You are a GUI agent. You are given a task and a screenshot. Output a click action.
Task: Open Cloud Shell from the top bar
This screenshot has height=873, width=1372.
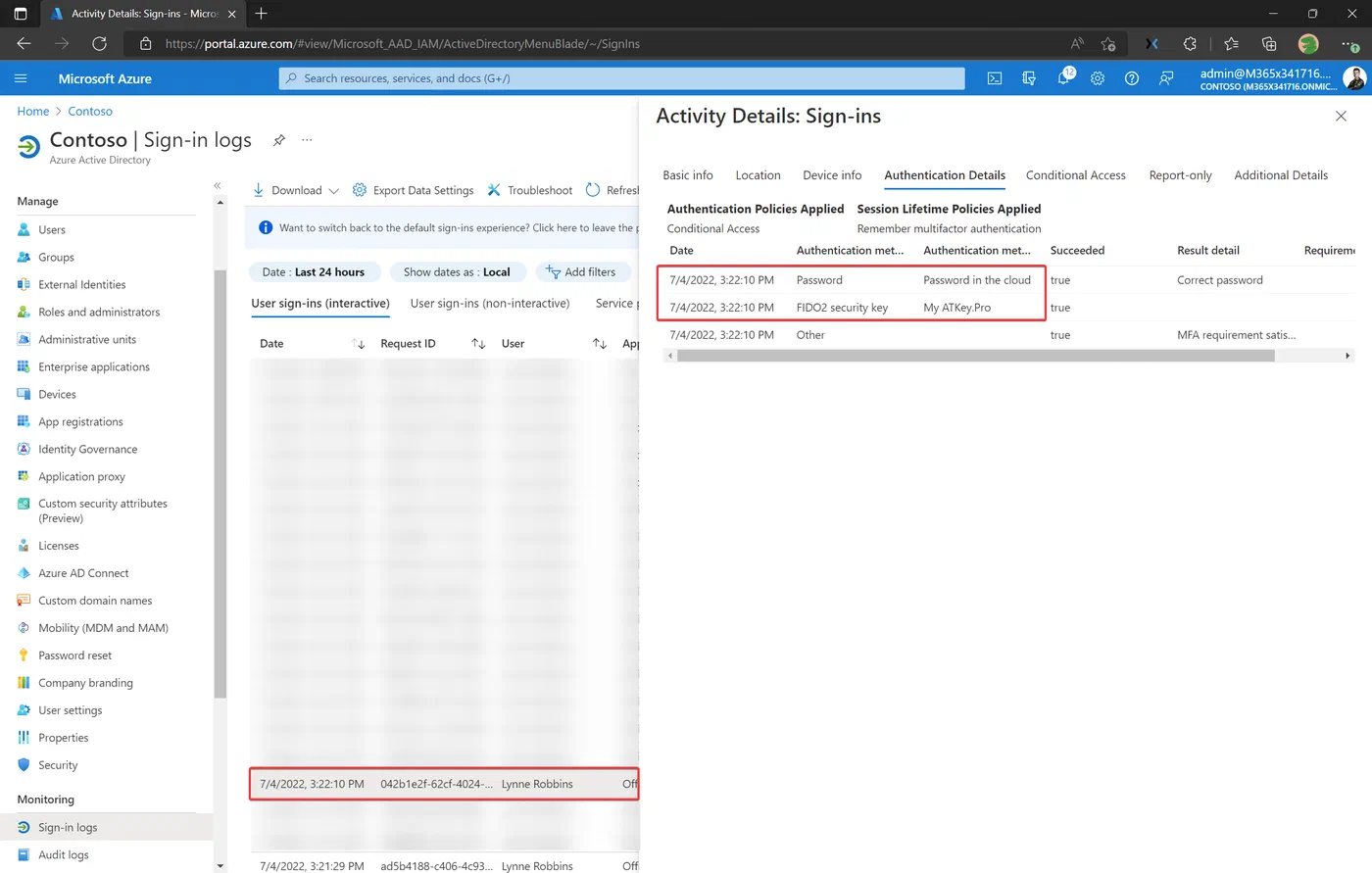995,78
